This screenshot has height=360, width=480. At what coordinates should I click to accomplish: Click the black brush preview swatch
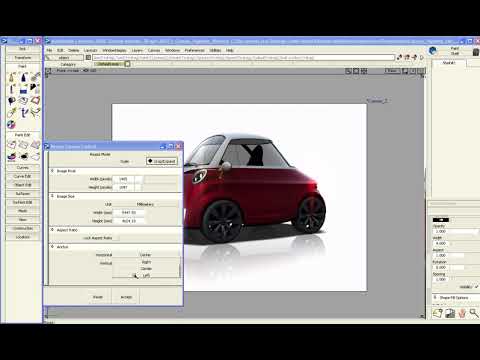(x=441, y=220)
